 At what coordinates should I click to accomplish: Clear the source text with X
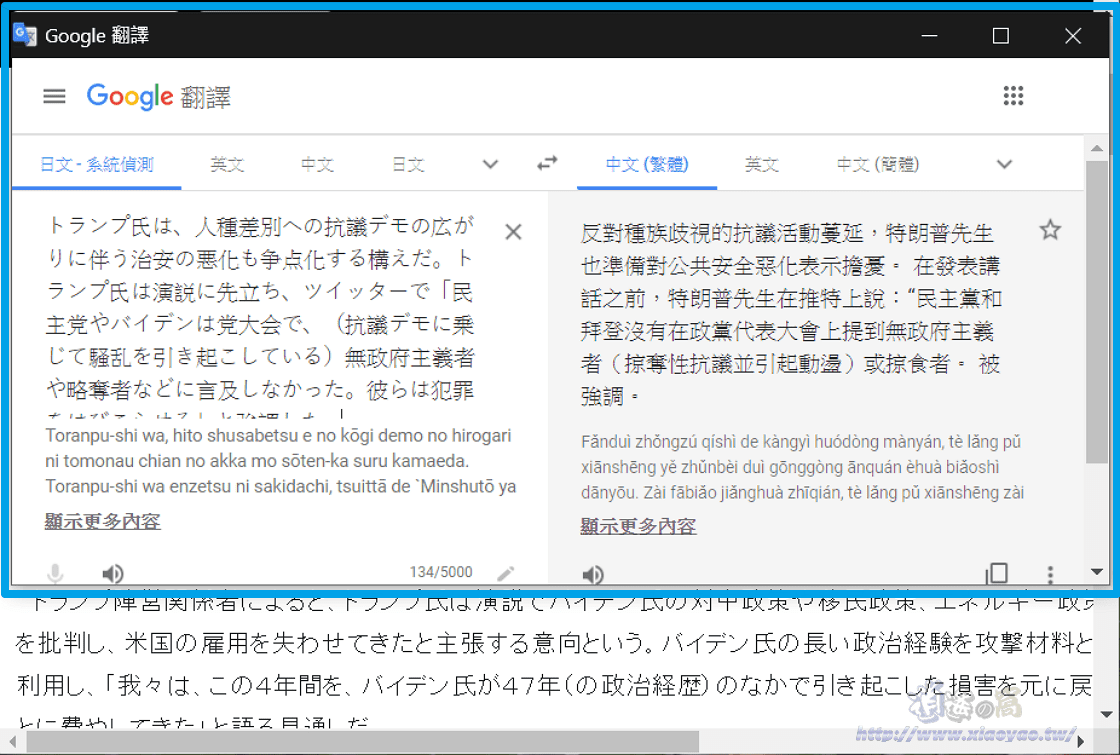[x=513, y=232]
